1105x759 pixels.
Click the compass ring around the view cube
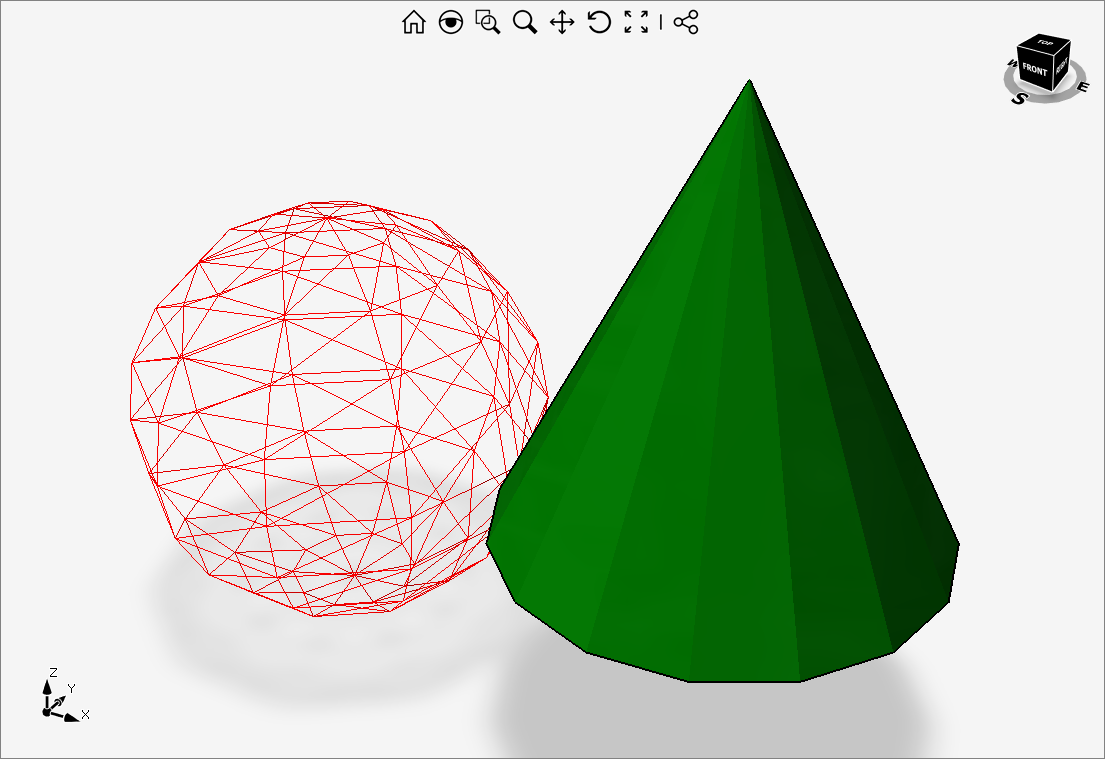(1043, 101)
